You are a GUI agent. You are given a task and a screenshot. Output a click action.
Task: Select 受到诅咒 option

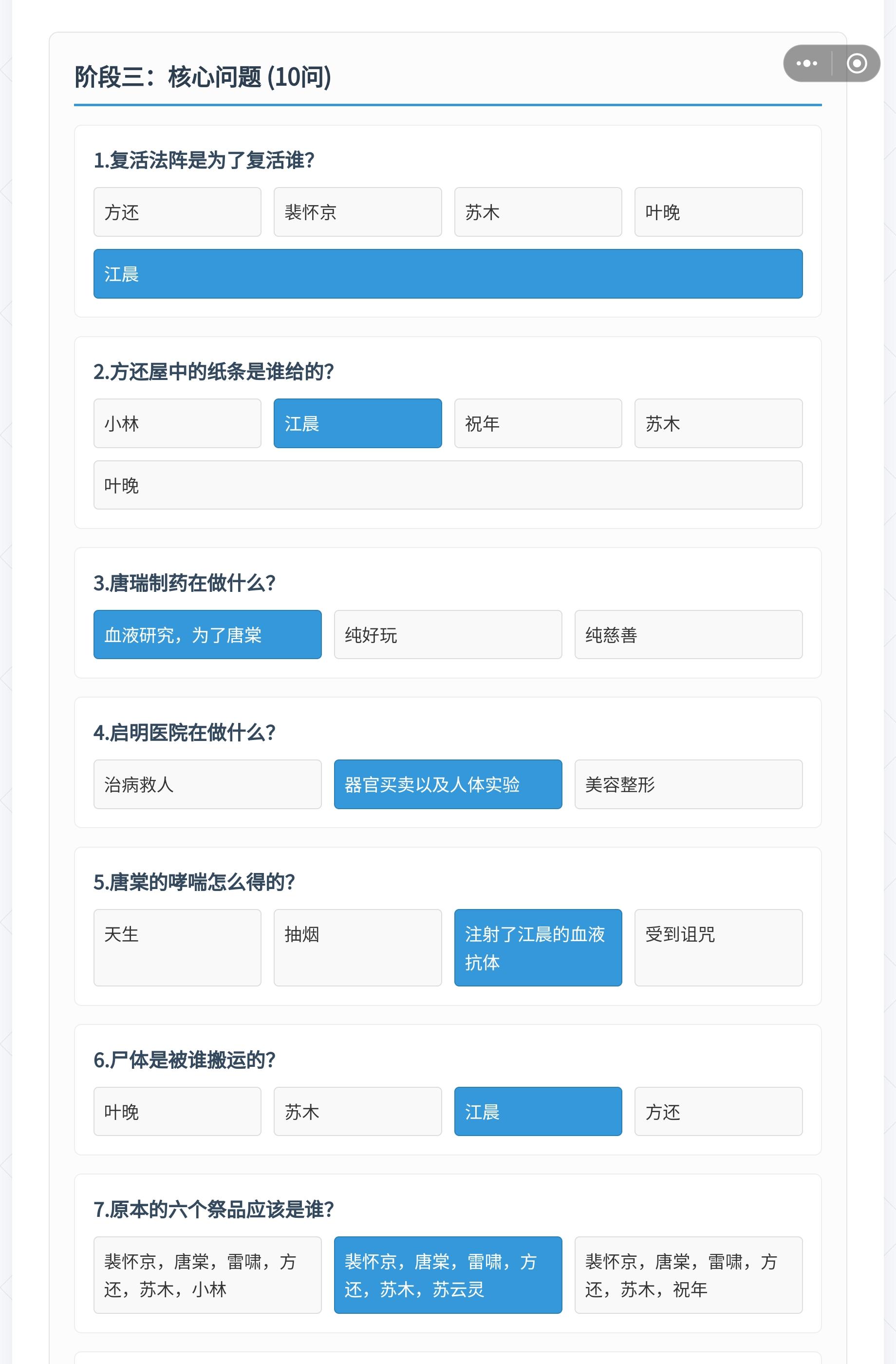[x=718, y=948]
